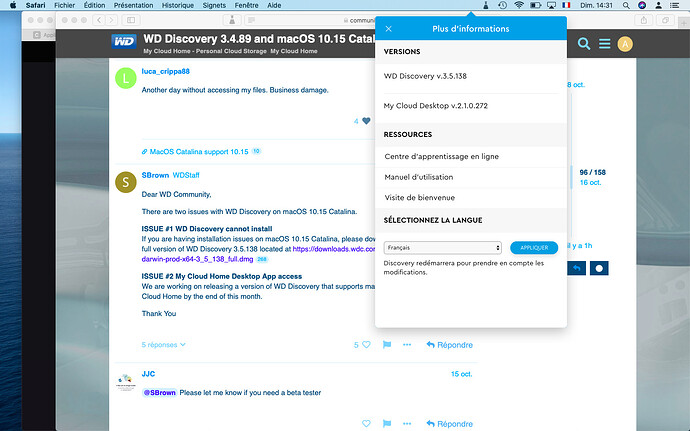Select My Cloud Desktop v.2.1.0.272 text
Viewport: 690px width, 431px height.
[436, 106]
